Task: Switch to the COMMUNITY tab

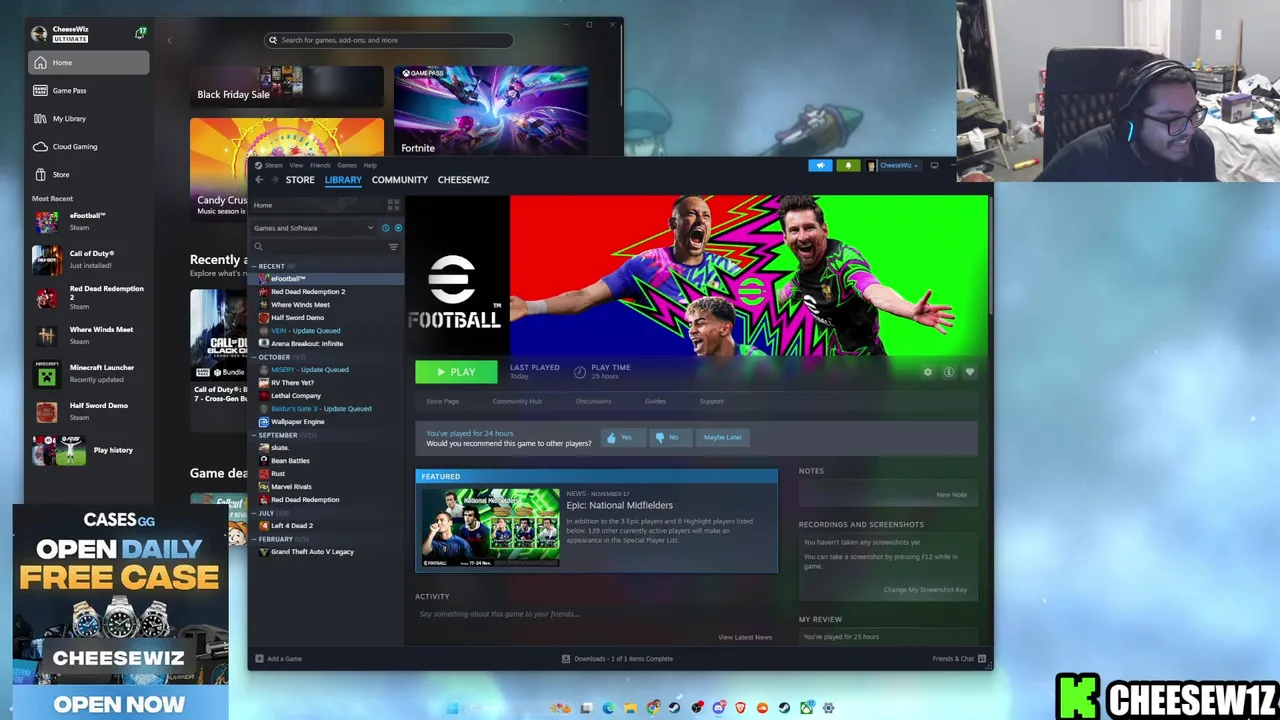Action: coord(399,180)
